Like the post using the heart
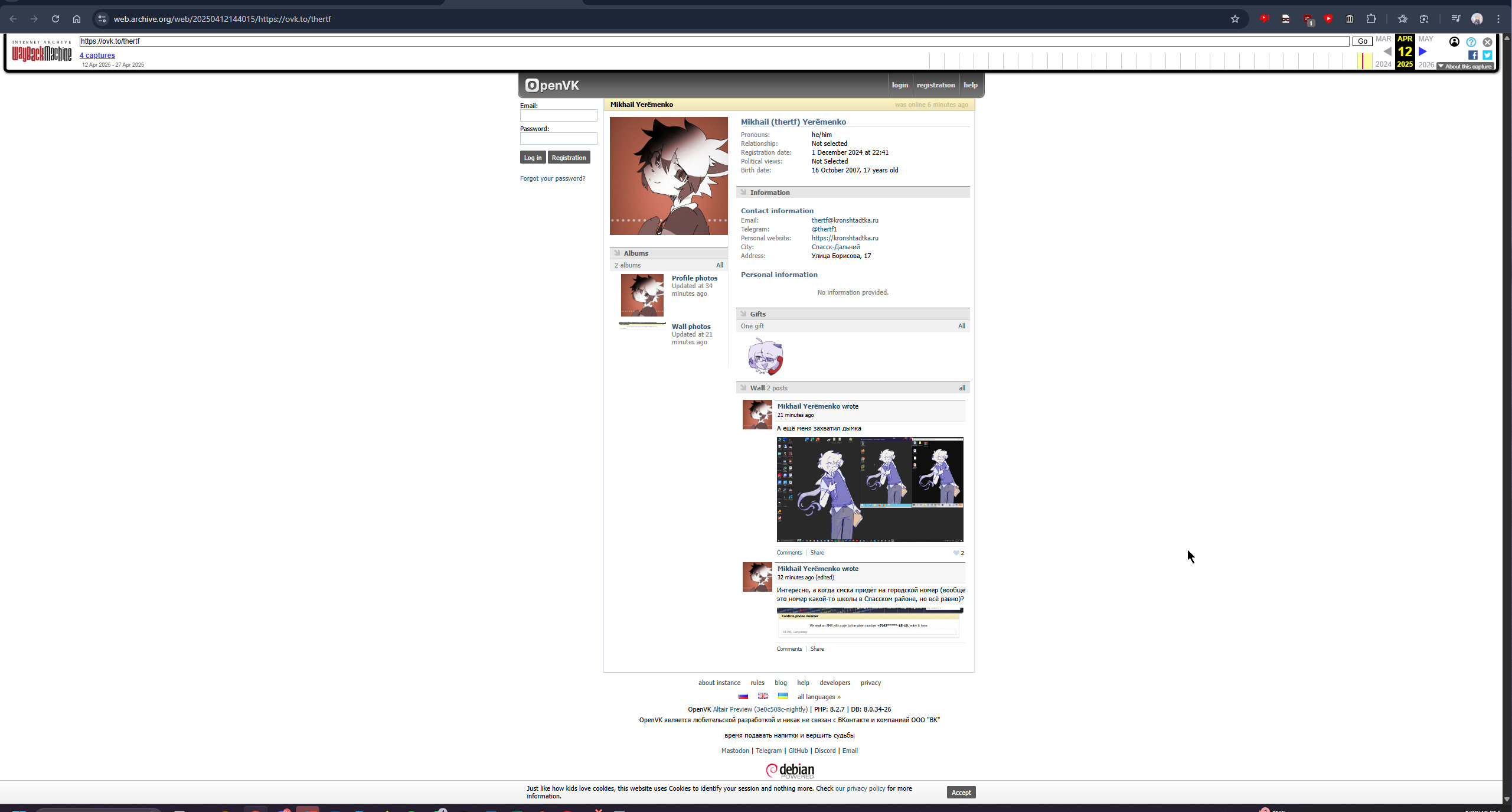Image resolution: width=1512 pixels, height=812 pixels. coord(956,553)
